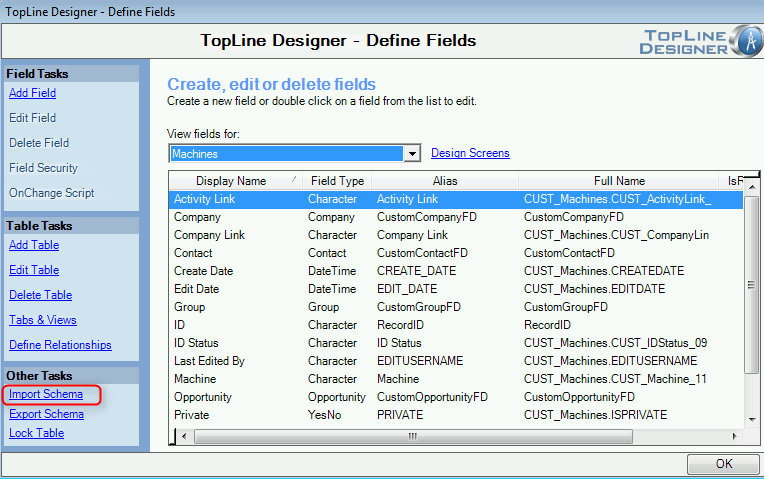Open Define Relationships link
The height and width of the screenshot is (479, 764).
[x=60, y=345]
